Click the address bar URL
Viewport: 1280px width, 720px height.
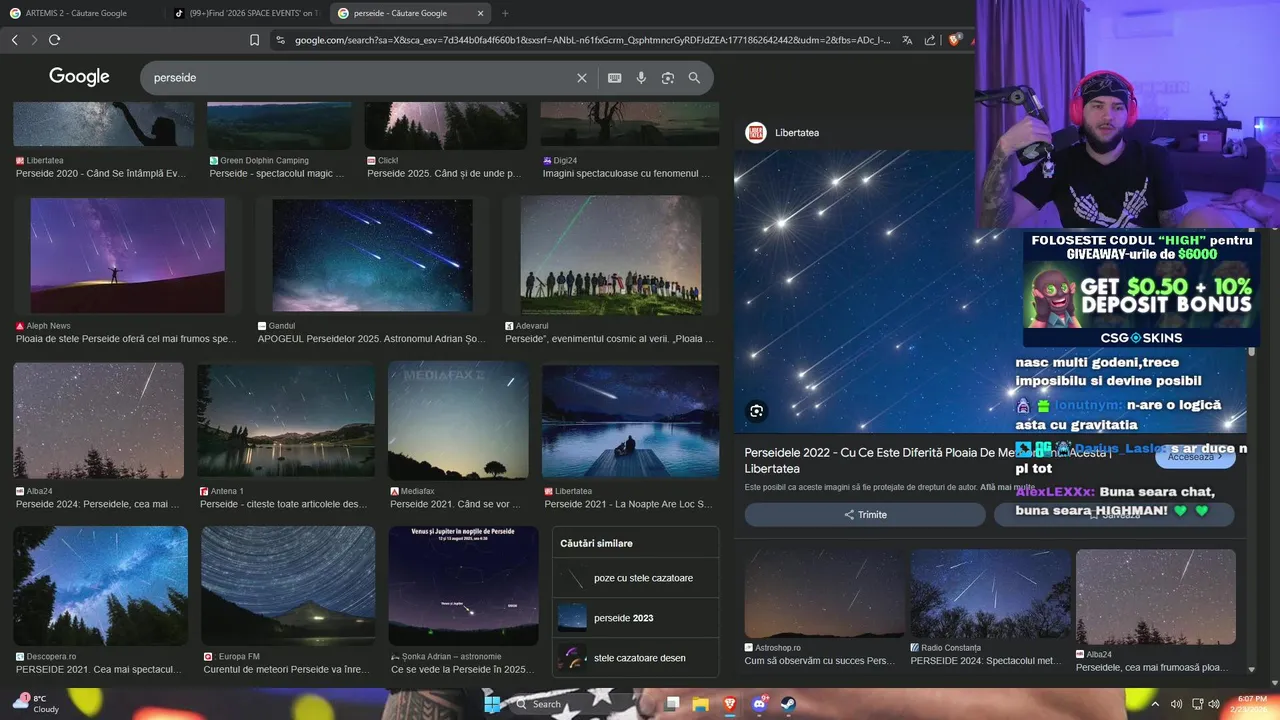[x=590, y=40]
